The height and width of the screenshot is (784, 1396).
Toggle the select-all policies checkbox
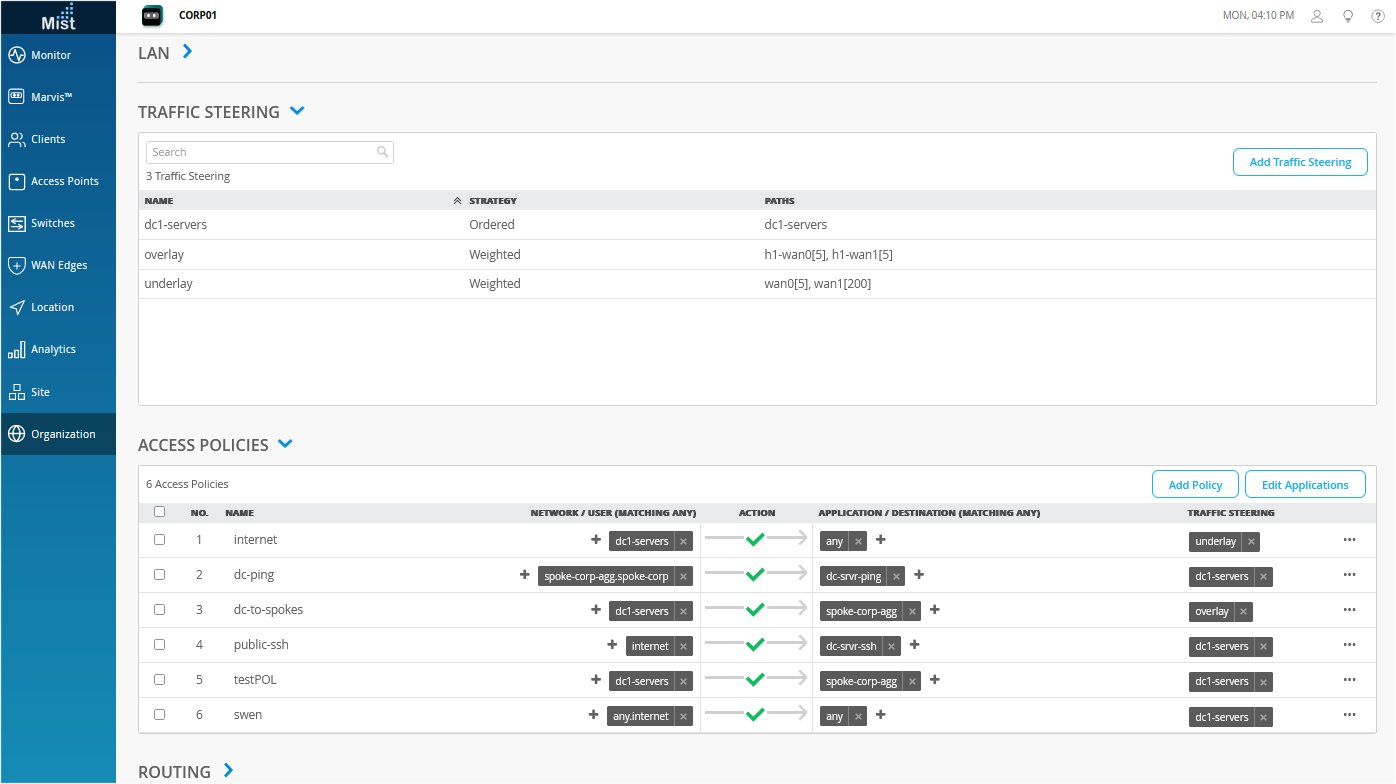point(159,512)
